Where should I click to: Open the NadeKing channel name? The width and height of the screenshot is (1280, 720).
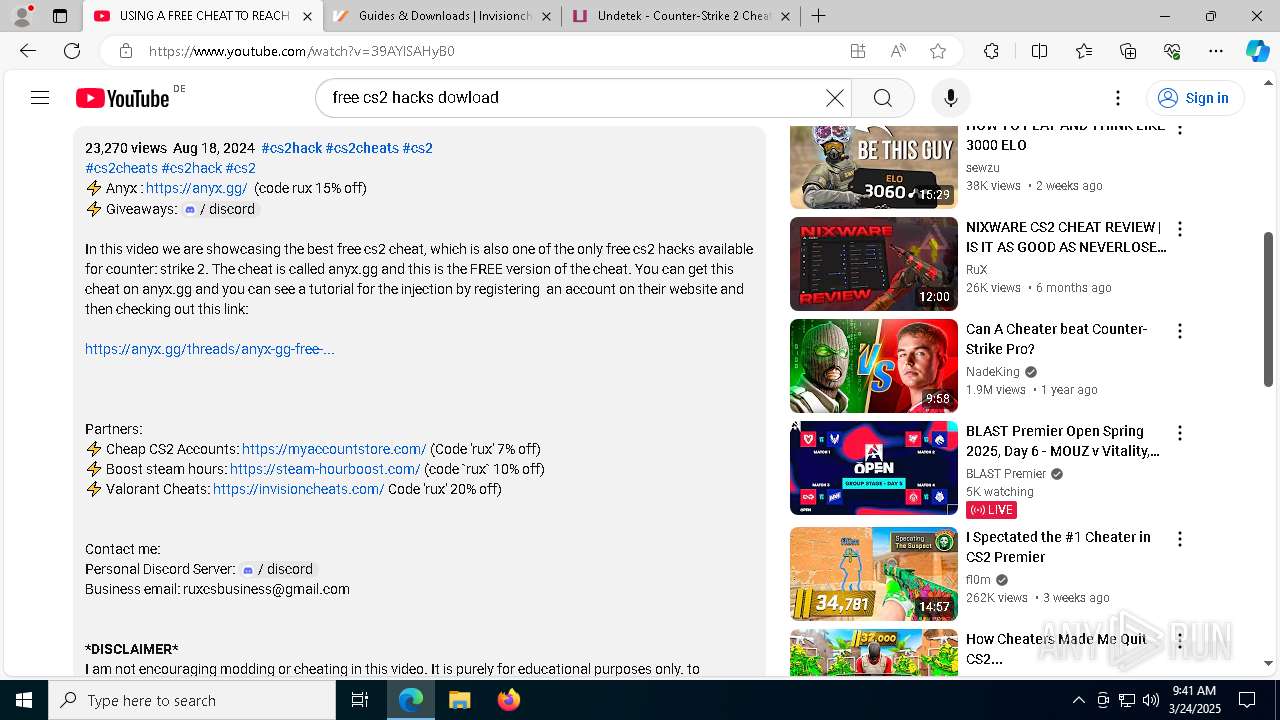pyautogui.click(x=993, y=372)
